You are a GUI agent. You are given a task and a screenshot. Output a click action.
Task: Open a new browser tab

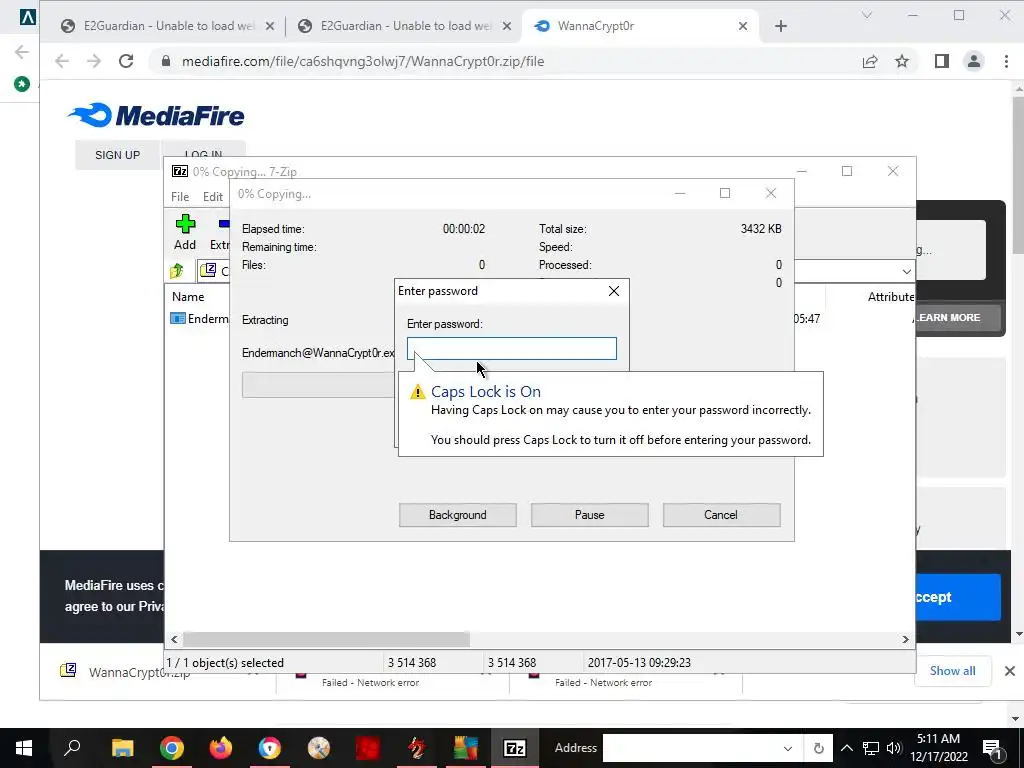(780, 26)
